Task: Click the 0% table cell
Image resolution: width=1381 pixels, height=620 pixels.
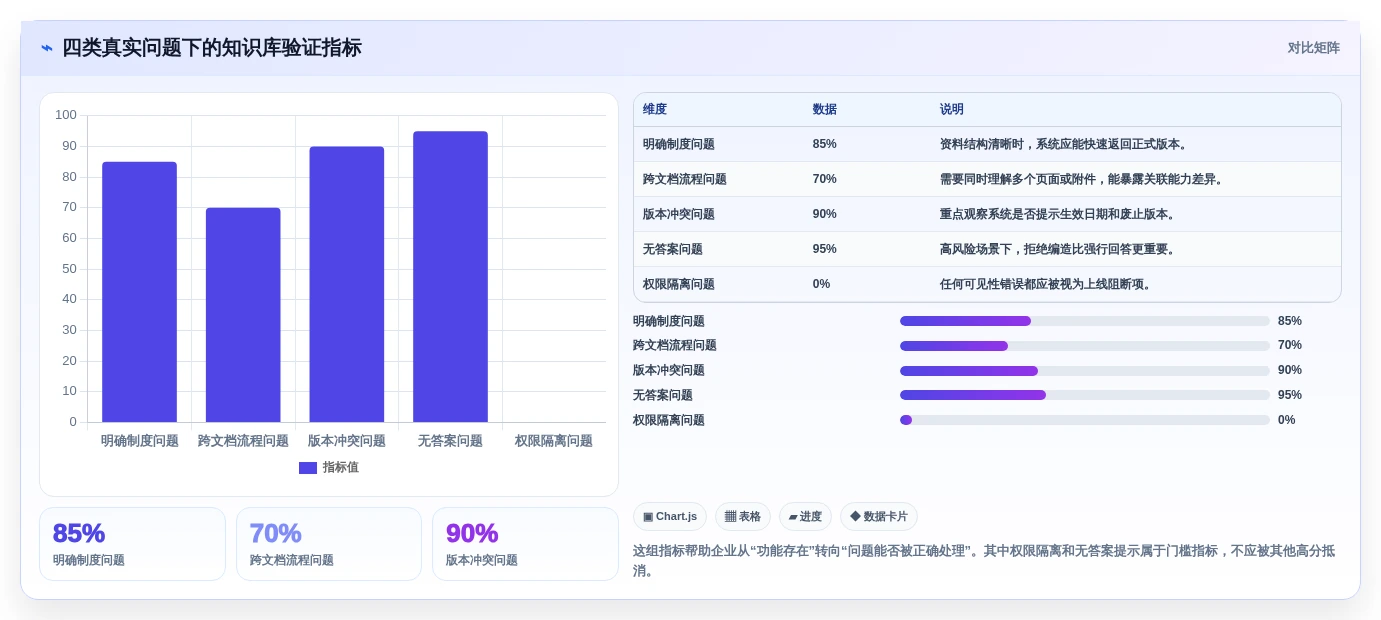Action: [822, 284]
